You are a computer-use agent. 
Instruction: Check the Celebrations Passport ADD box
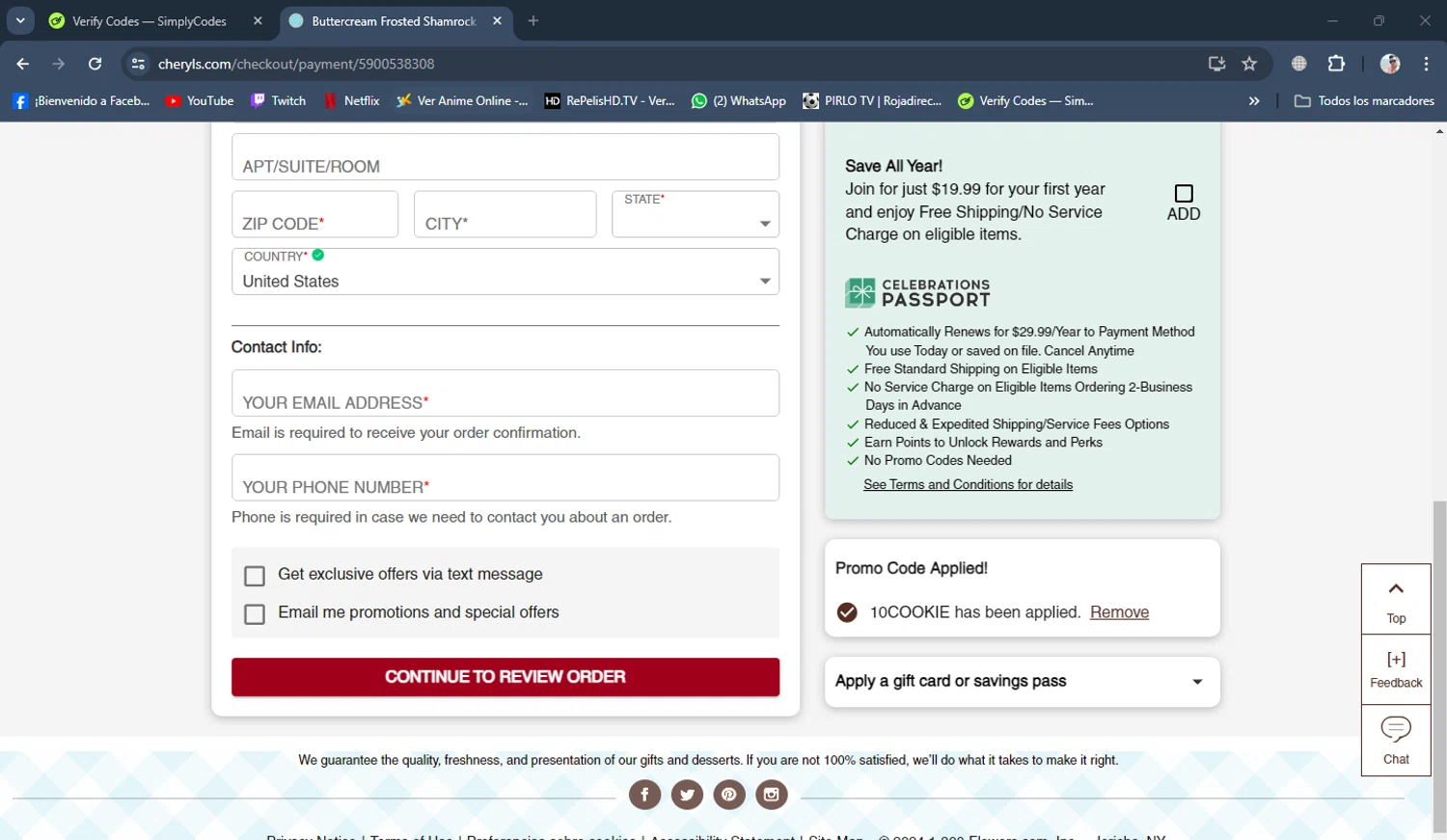tap(1184, 193)
